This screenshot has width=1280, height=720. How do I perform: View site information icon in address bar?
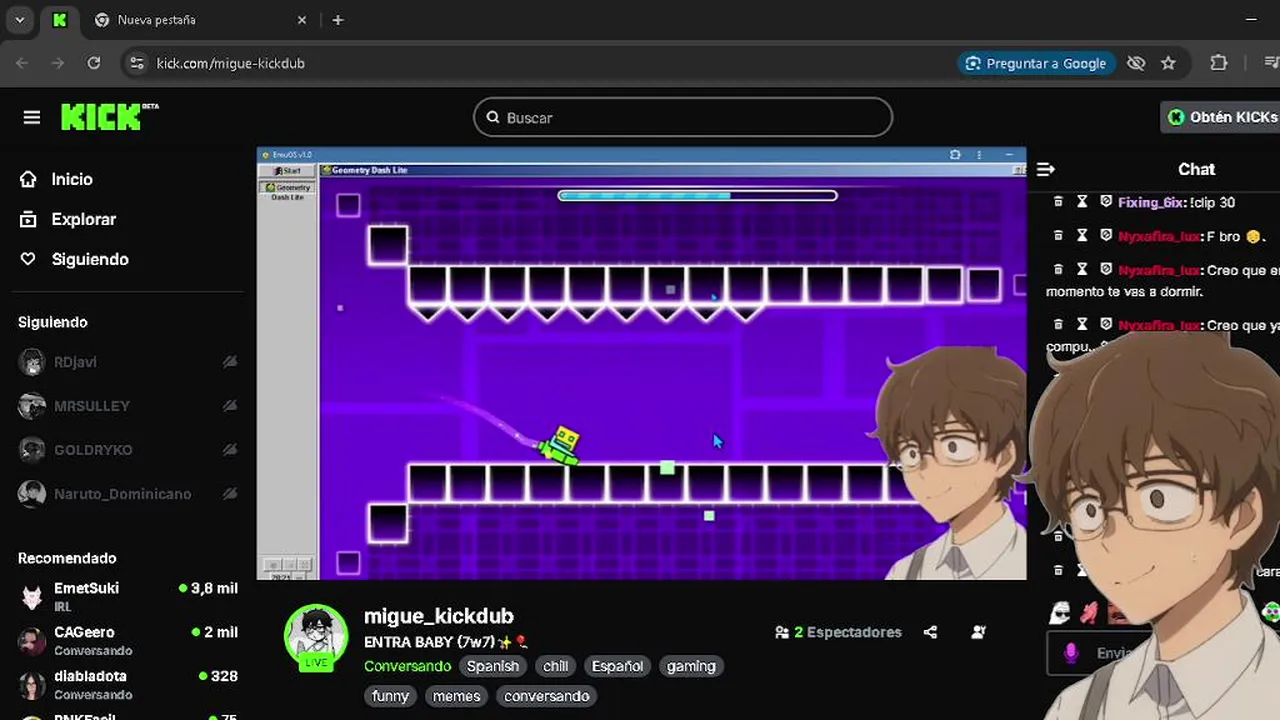pyautogui.click(x=137, y=63)
